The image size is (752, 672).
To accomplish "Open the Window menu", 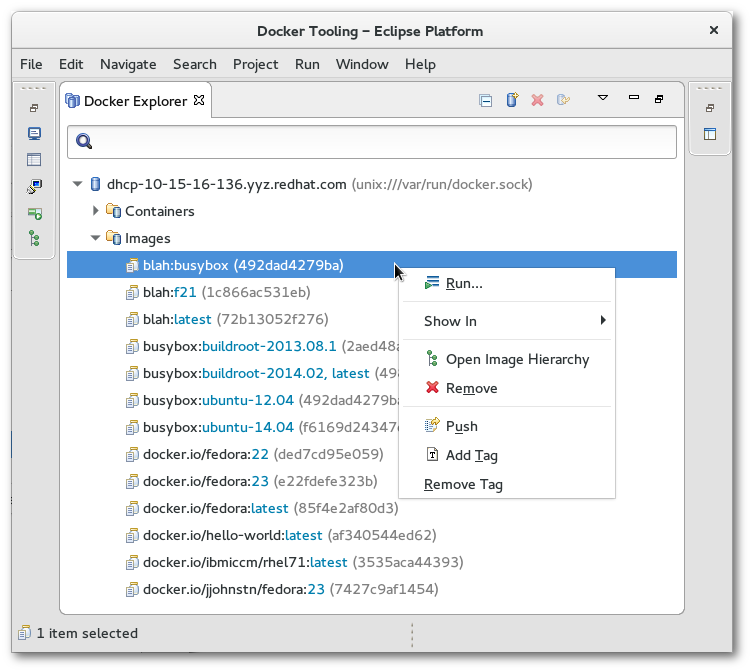I will tap(362, 64).
